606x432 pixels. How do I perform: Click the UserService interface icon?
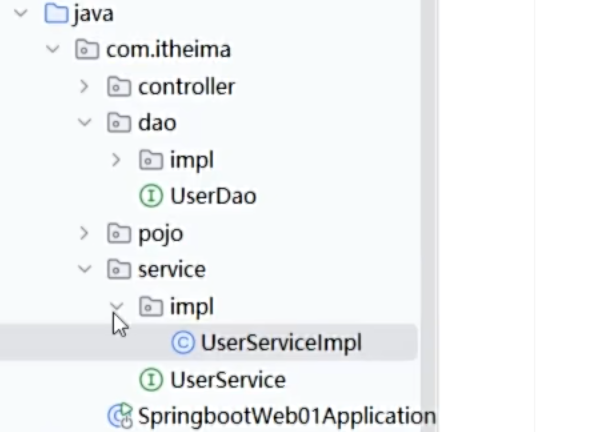[x=151, y=380]
